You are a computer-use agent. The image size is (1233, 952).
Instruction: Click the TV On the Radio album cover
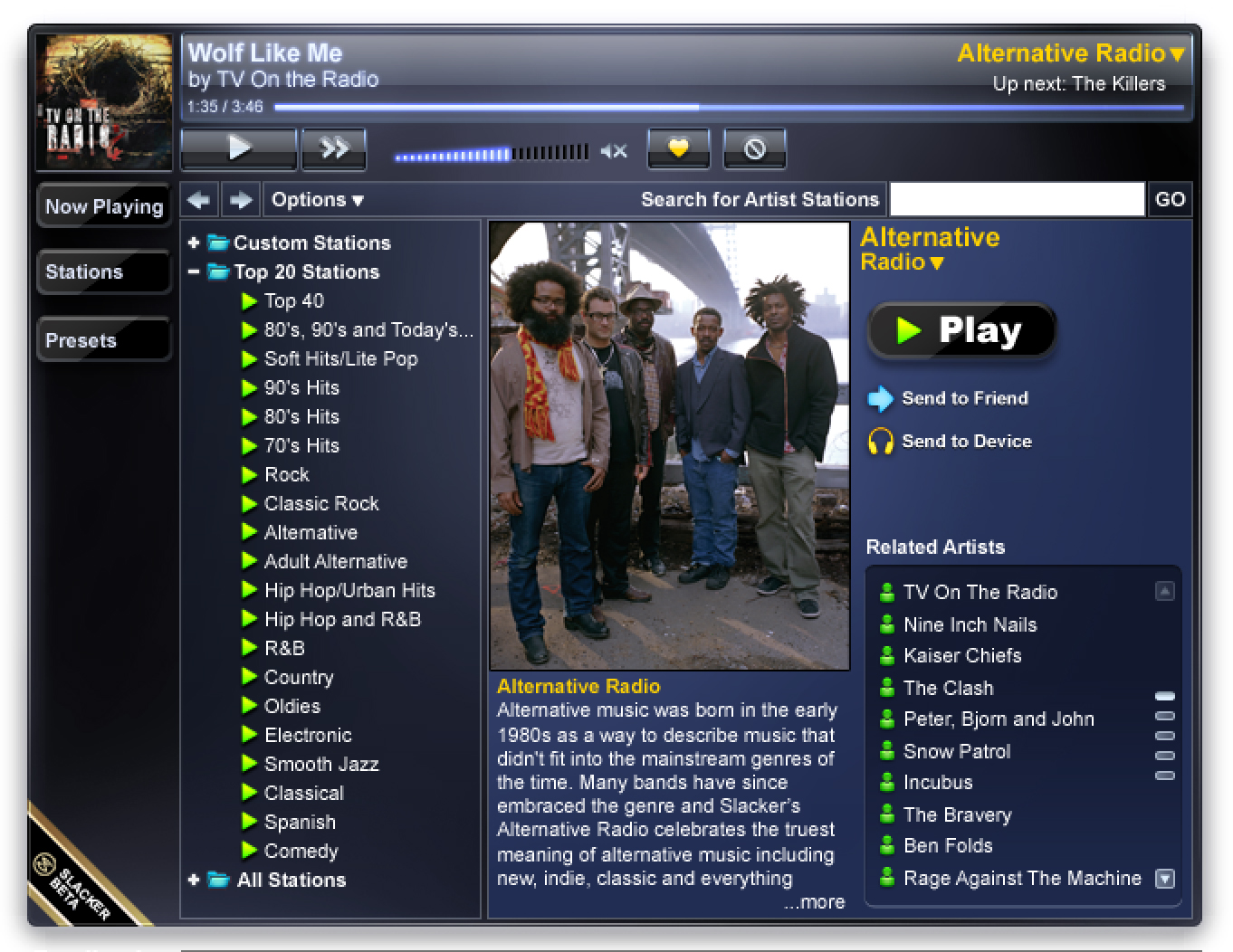tap(104, 102)
